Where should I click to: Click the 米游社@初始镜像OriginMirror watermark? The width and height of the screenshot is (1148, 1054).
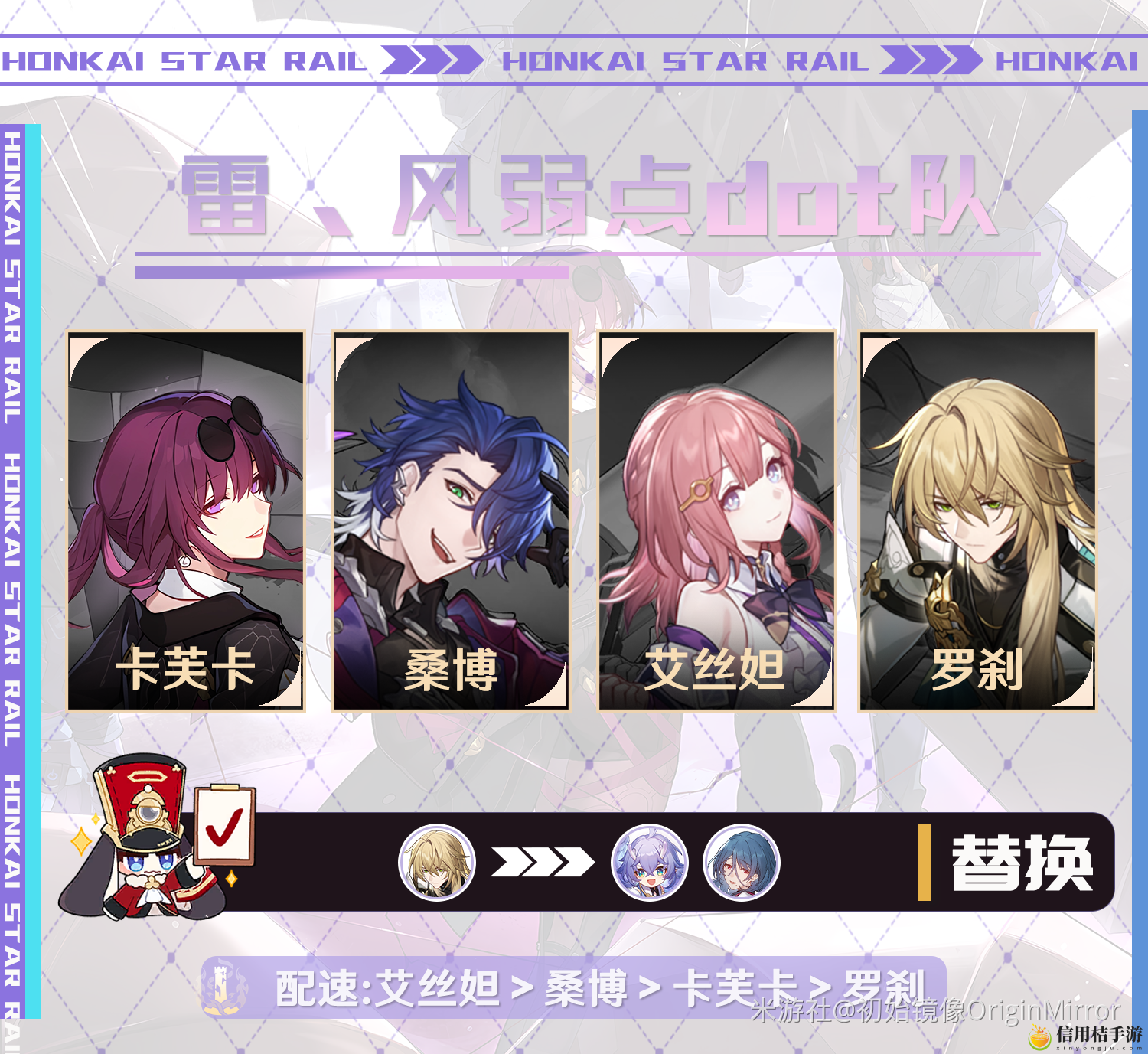point(936,1011)
